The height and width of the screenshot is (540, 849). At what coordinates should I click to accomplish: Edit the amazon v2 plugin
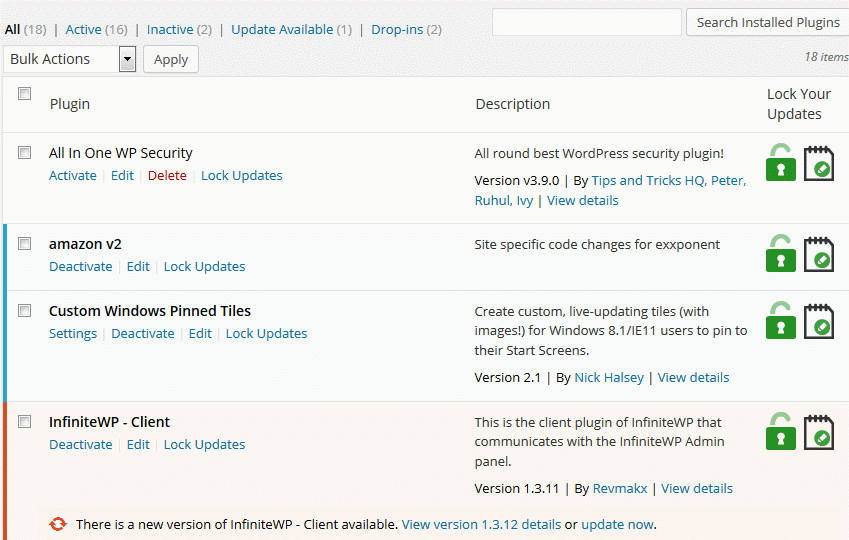(x=138, y=266)
